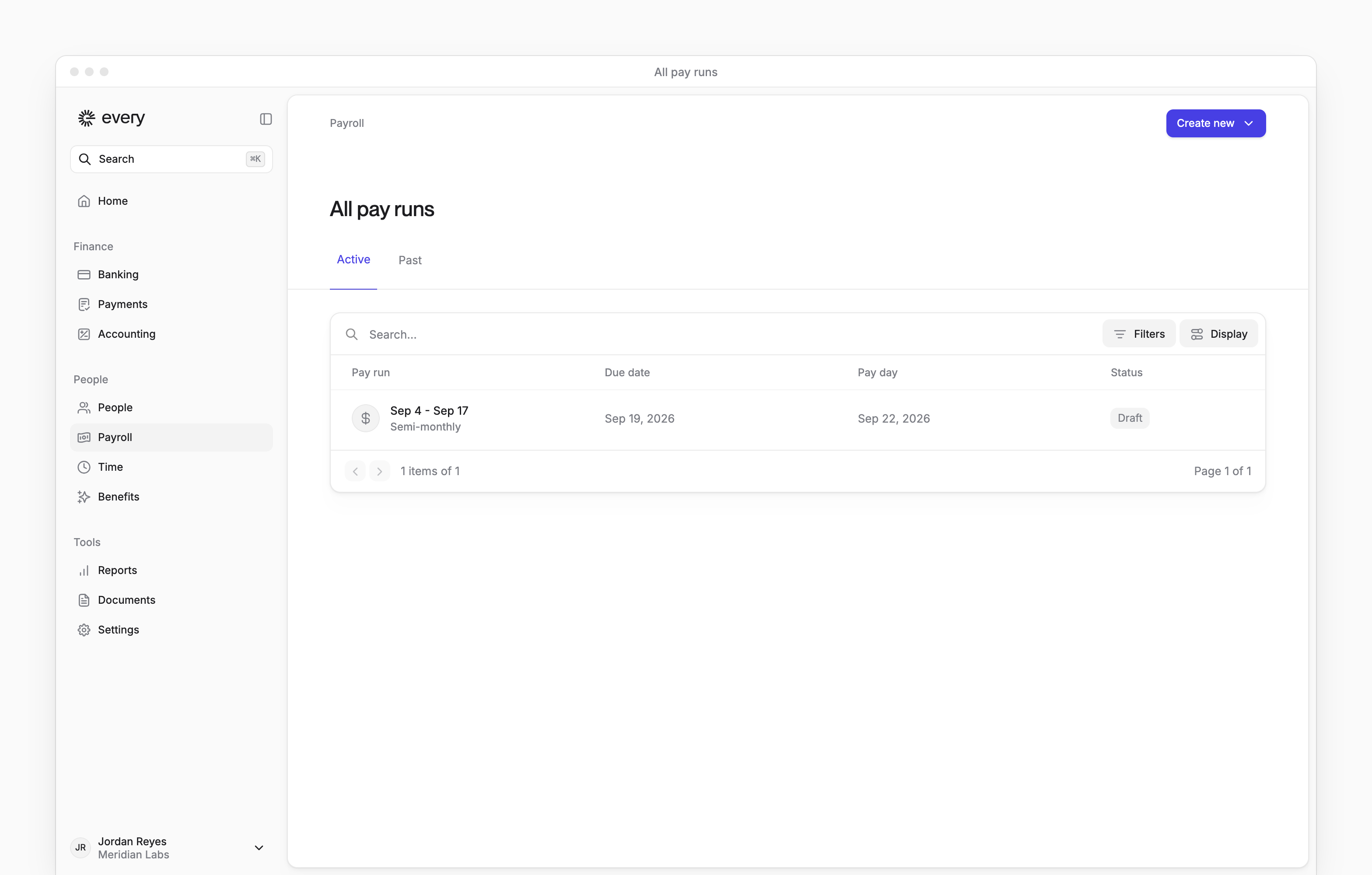Go to next page of pay runs
This screenshot has height=875, width=1372.
(x=379, y=471)
